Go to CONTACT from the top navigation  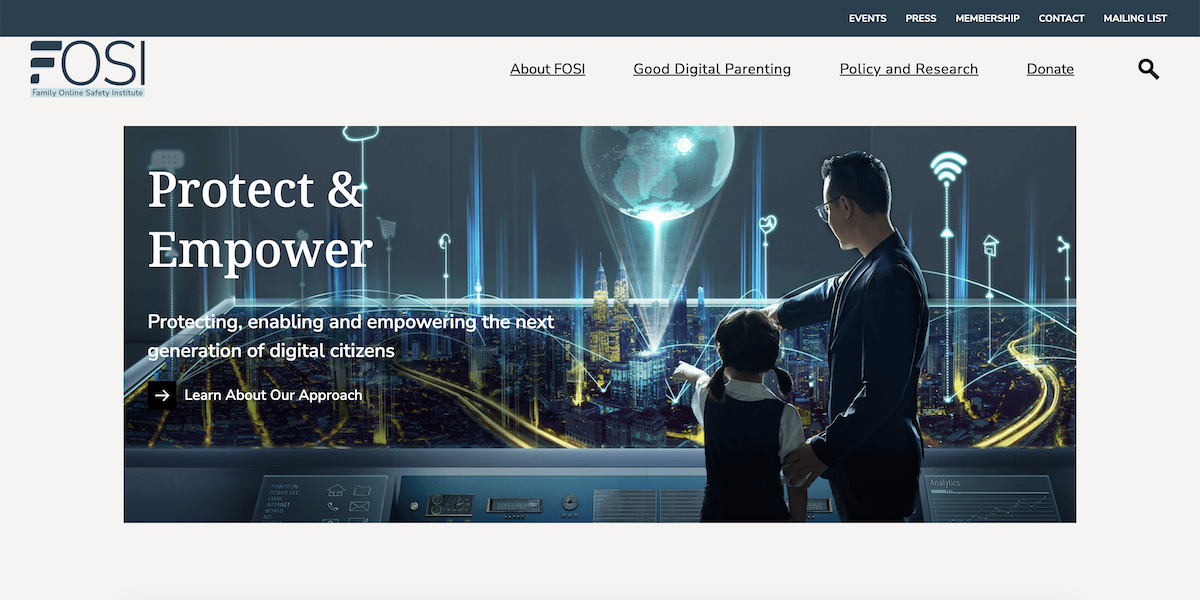coord(1061,18)
